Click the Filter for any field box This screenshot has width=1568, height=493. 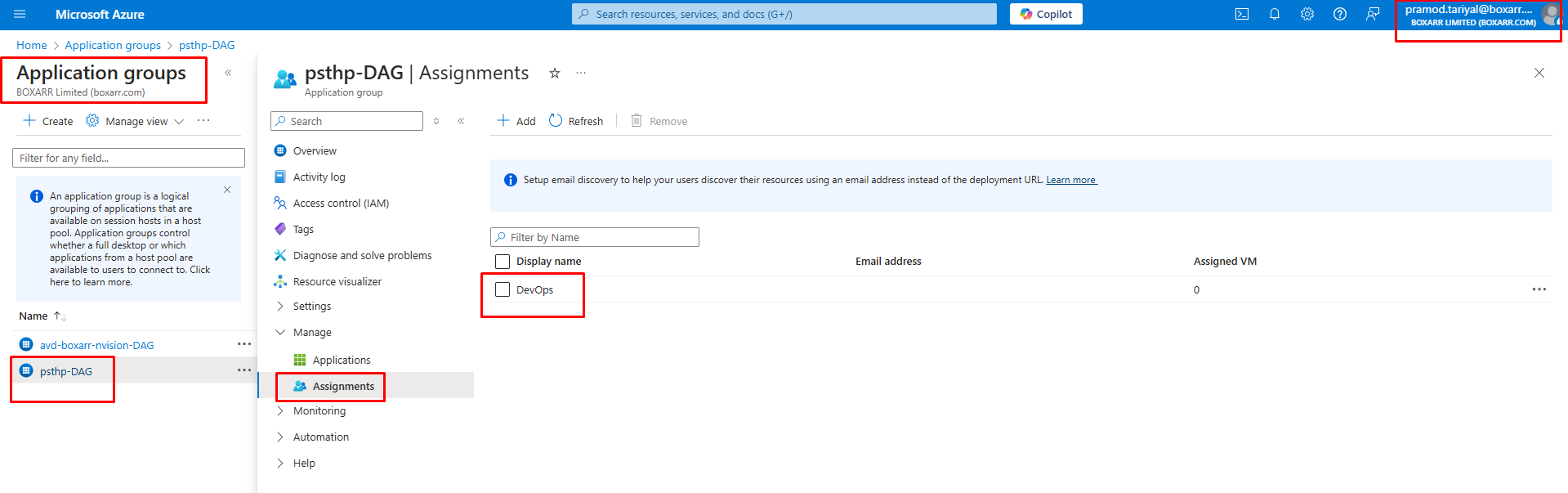click(x=128, y=158)
